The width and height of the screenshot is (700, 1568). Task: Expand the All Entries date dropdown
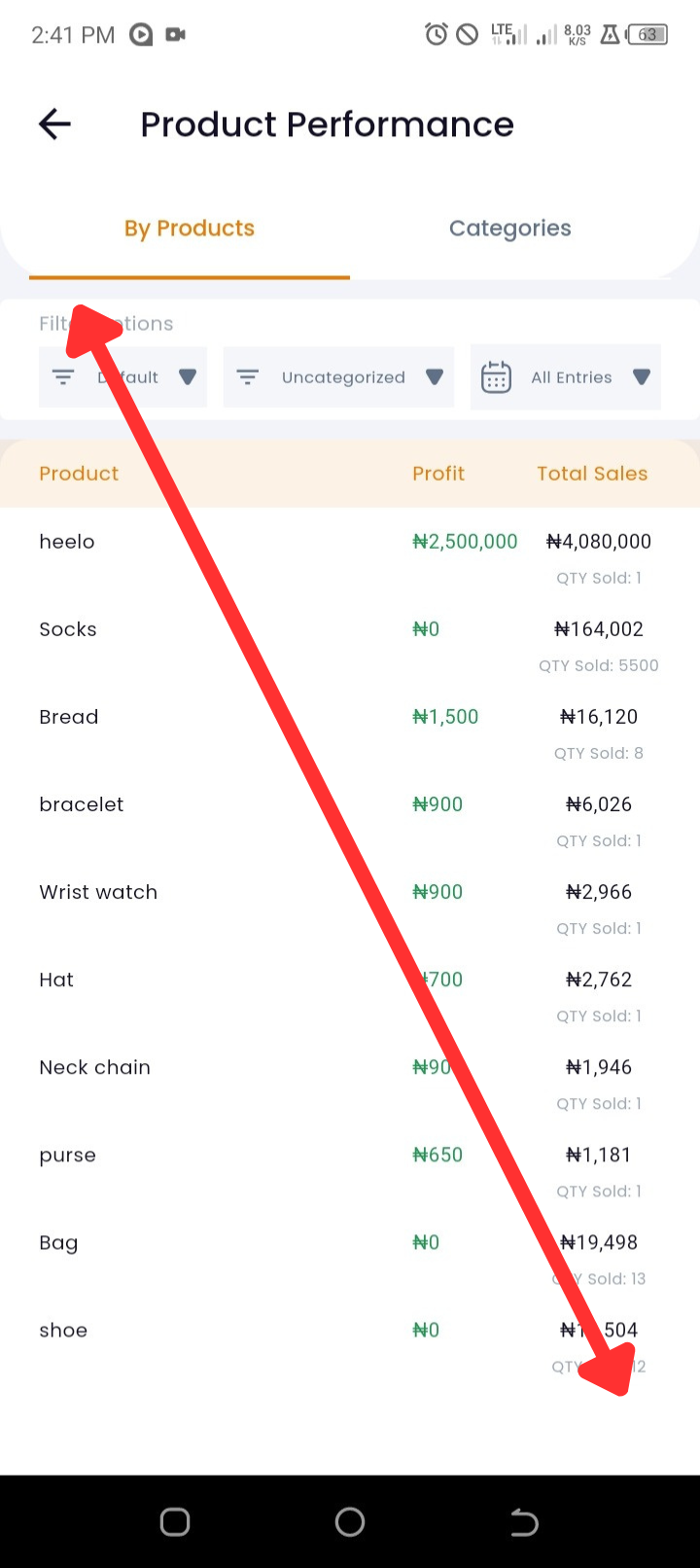click(566, 377)
